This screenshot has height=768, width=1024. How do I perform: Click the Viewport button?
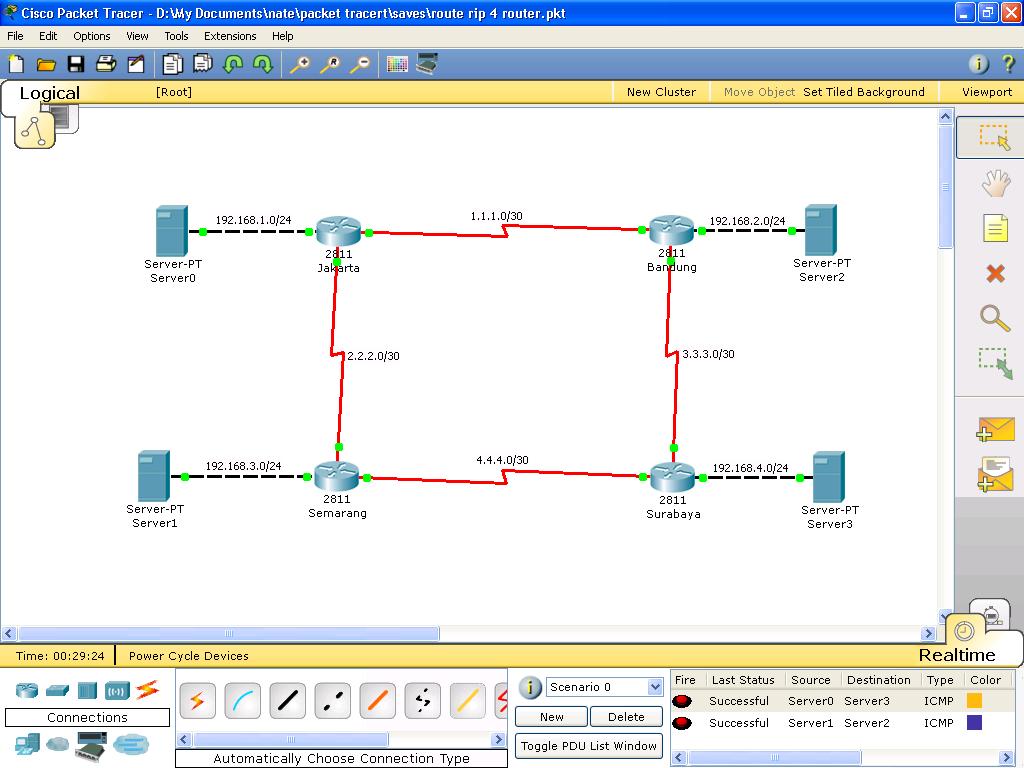(987, 92)
